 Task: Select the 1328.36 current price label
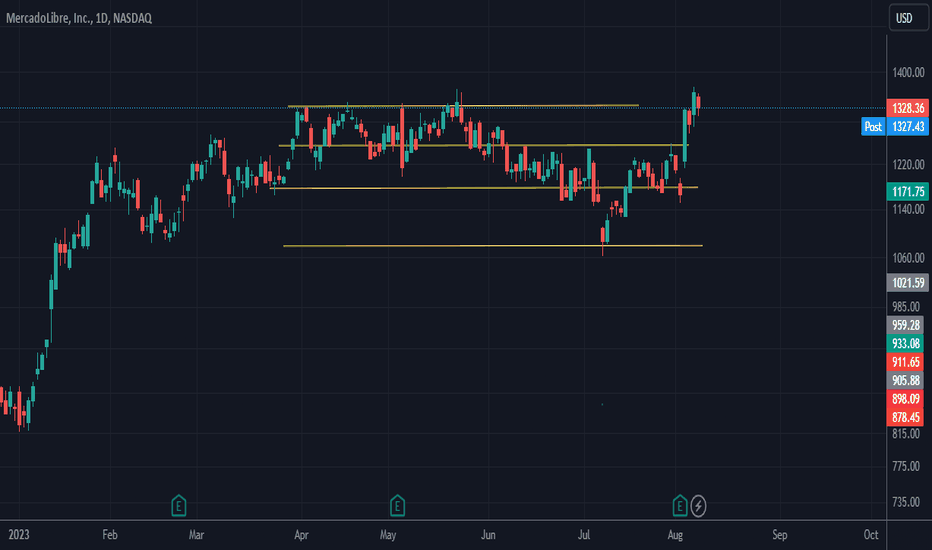click(x=908, y=108)
